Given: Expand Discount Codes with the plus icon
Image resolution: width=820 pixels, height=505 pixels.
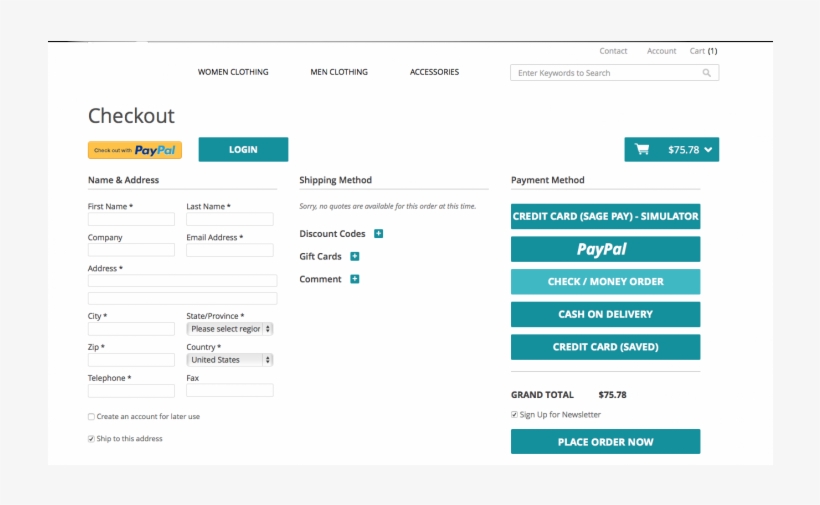Looking at the screenshot, I should pos(379,234).
